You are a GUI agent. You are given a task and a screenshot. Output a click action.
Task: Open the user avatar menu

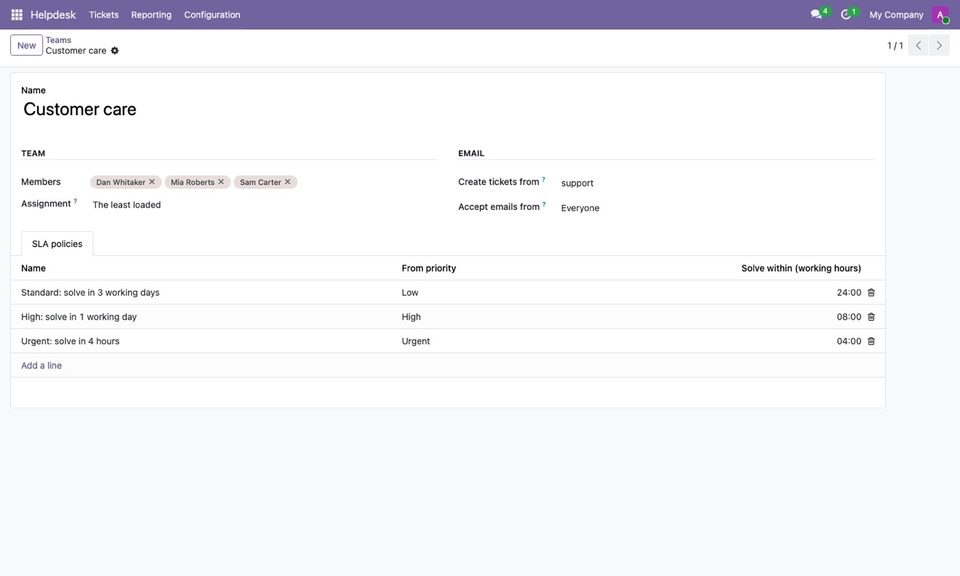pyautogui.click(x=940, y=15)
